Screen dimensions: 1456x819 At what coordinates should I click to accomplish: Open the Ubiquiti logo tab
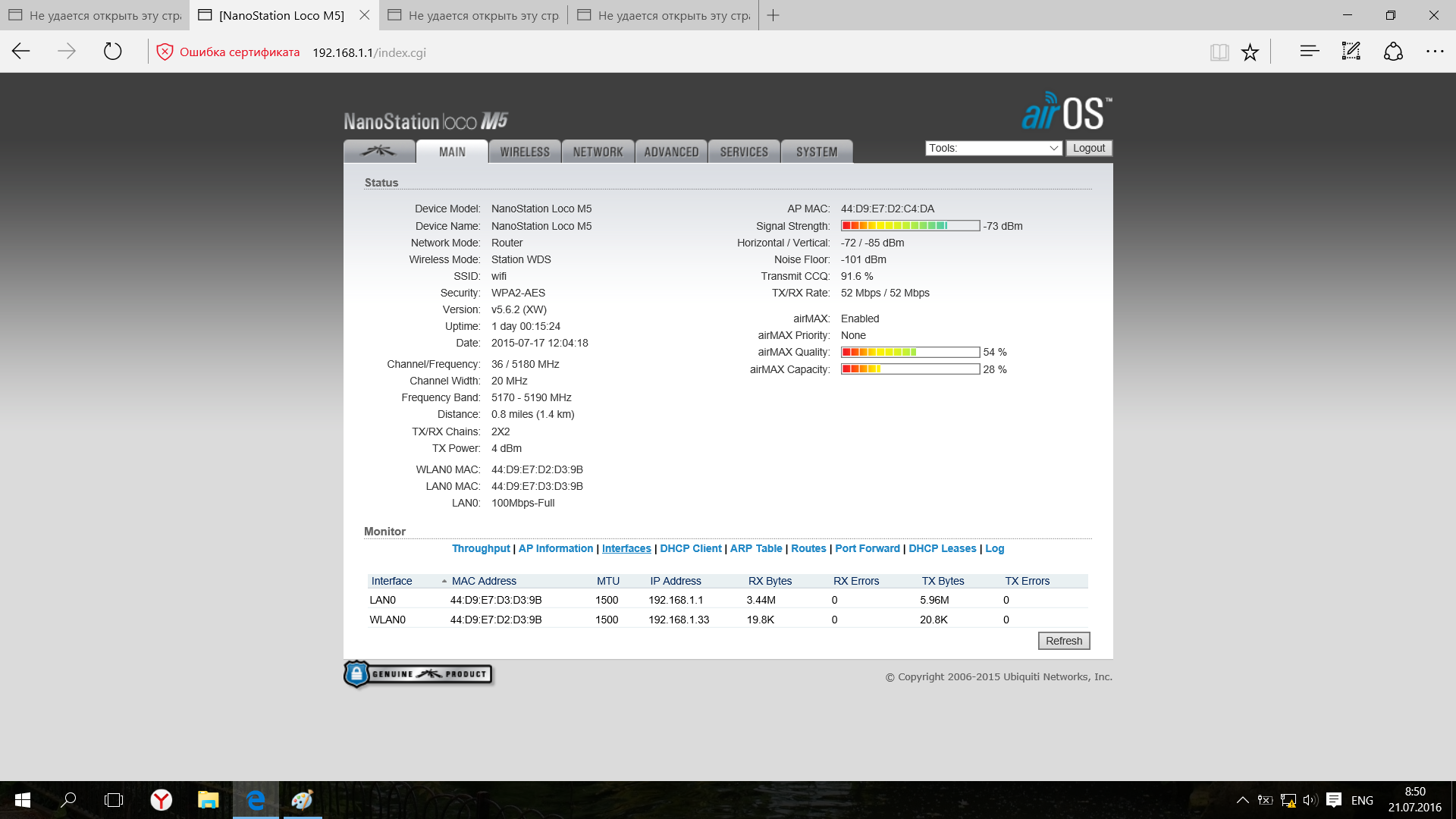point(378,151)
